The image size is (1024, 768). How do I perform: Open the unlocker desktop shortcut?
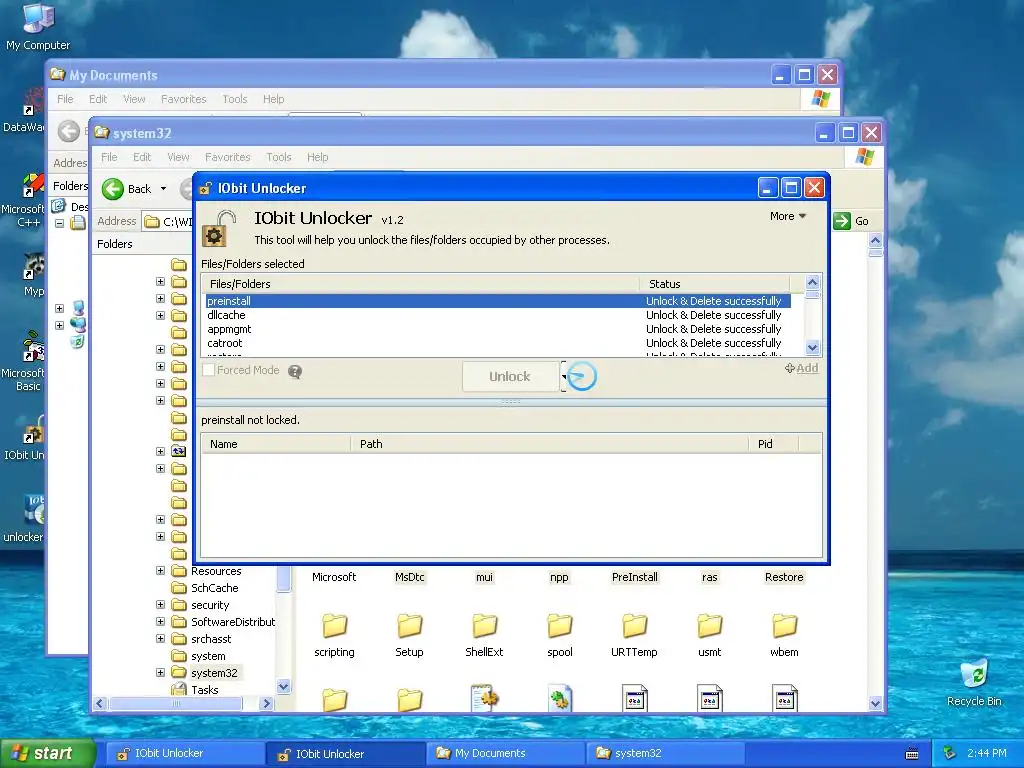pyautogui.click(x=24, y=519)
